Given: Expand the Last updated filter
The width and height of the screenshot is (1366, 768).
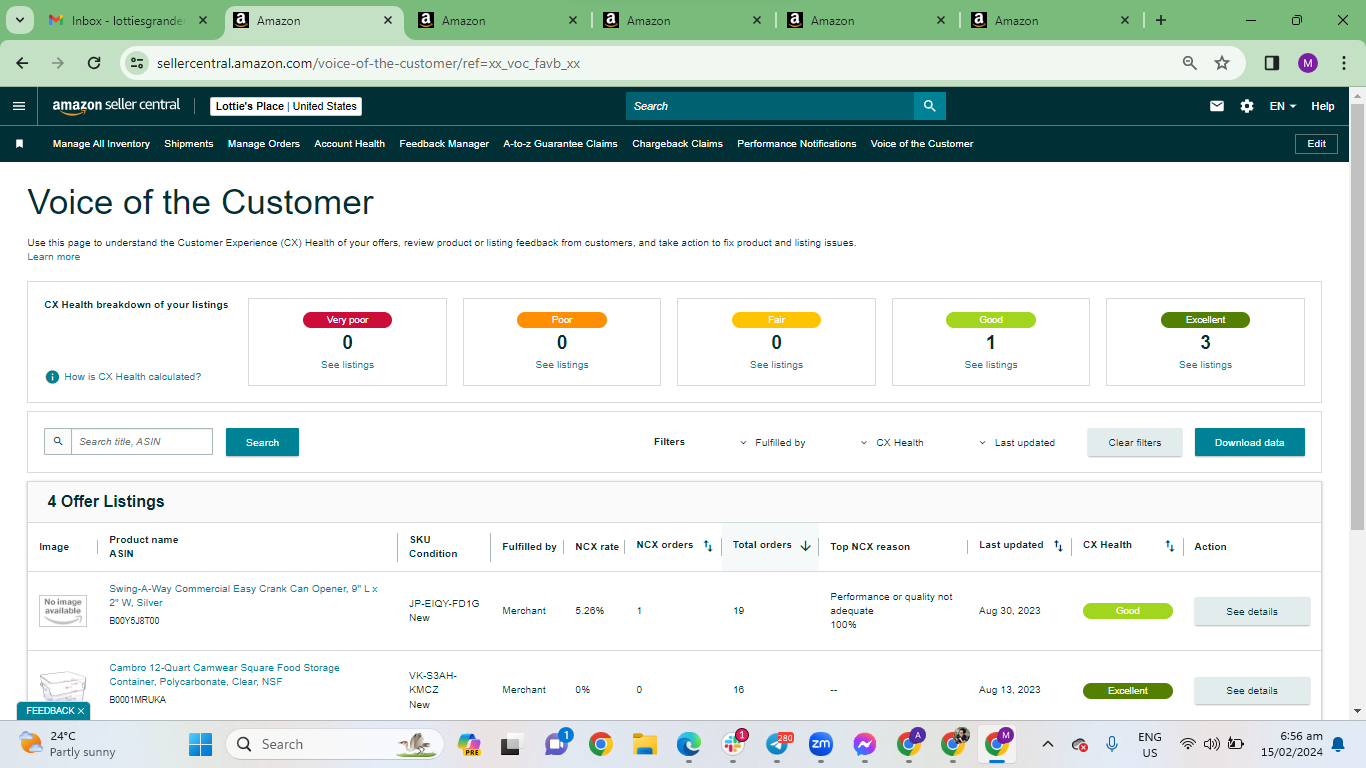Looking at the screenshot, I should [x=1017, y=443].
